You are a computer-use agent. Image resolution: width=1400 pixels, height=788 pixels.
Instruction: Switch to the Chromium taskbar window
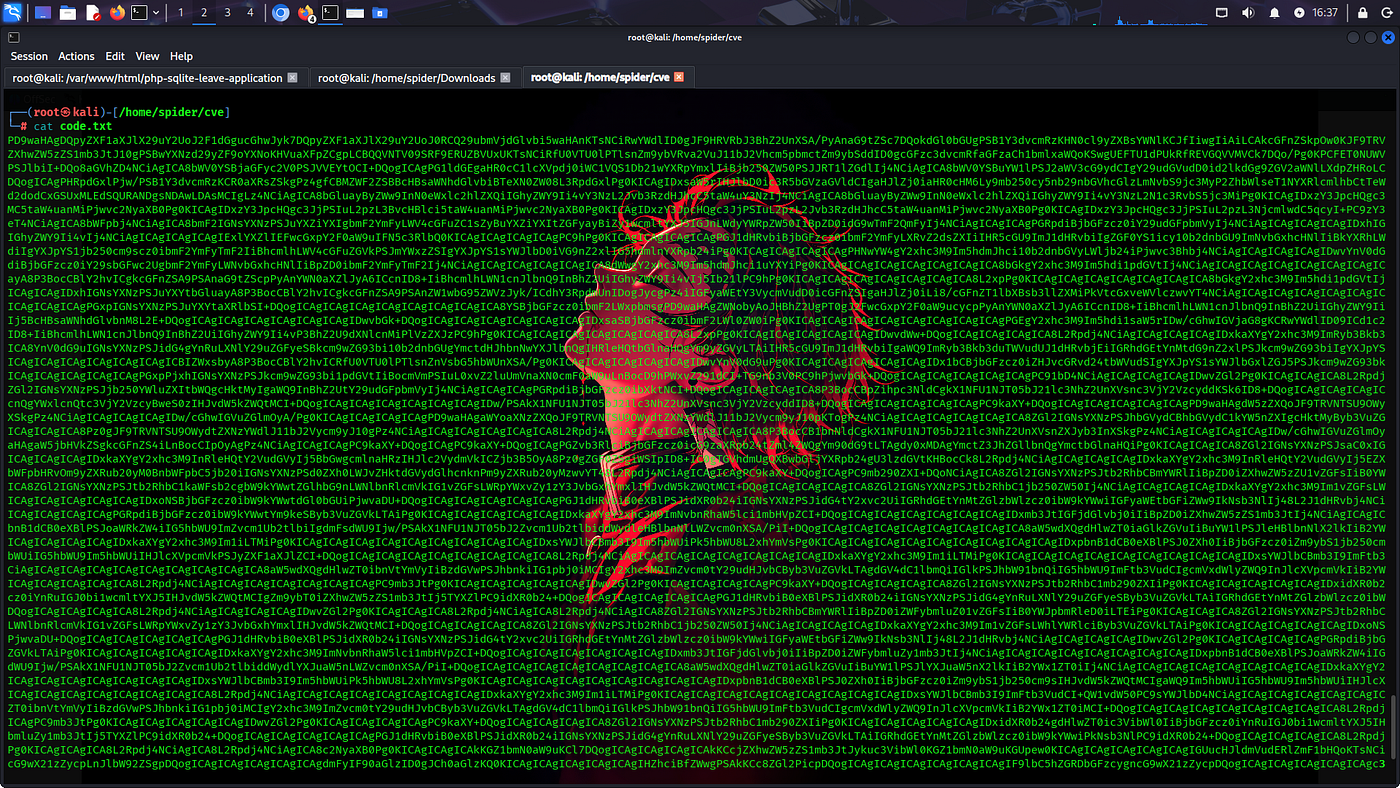point(281,13)
